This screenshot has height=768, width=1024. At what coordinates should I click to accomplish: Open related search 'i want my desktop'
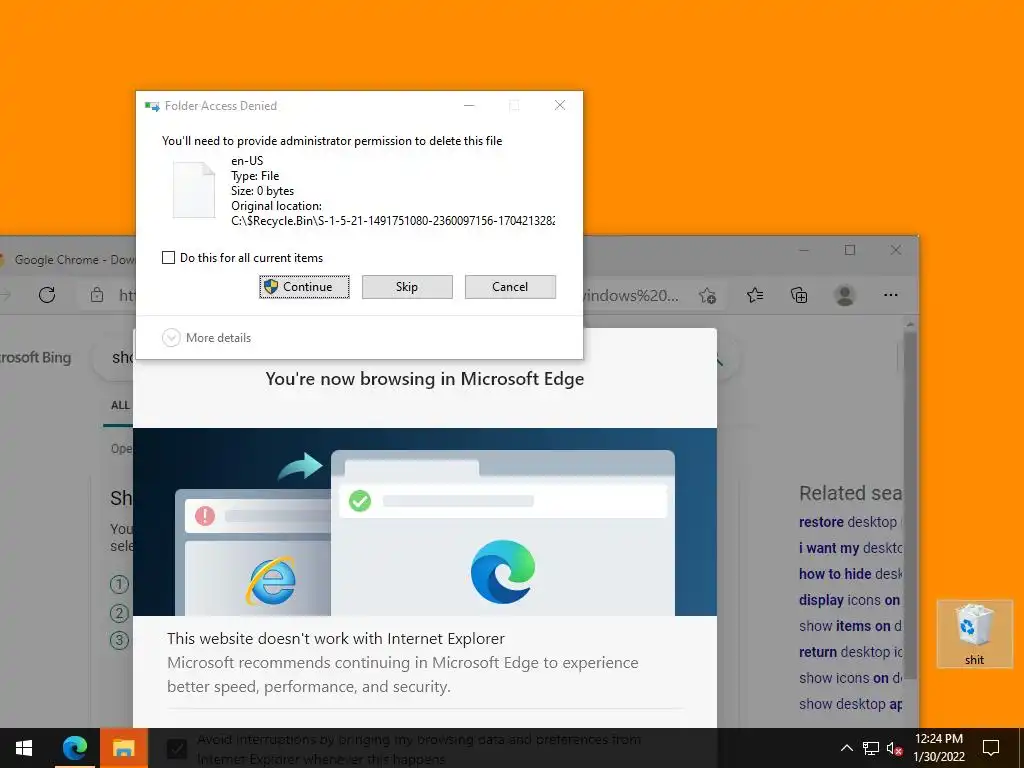click(x=850, y=548)
